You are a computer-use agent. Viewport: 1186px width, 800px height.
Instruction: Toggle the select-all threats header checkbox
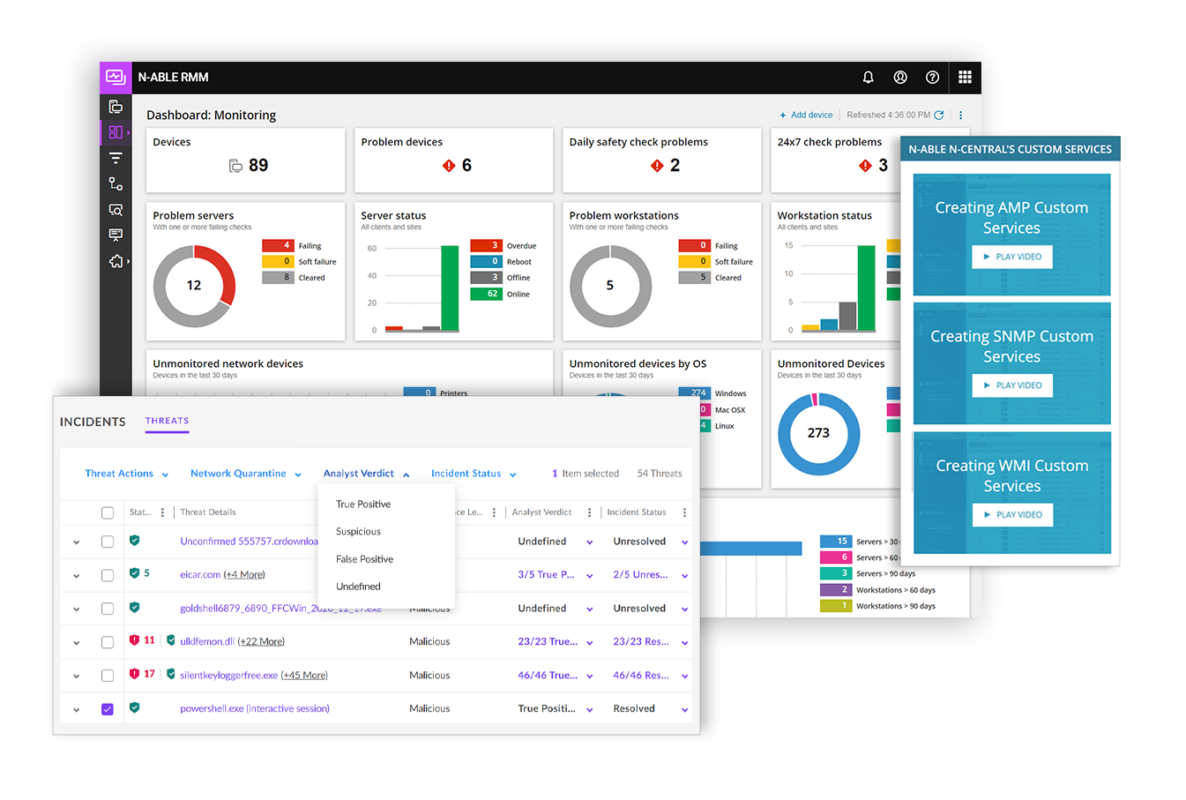click(107, 513)
